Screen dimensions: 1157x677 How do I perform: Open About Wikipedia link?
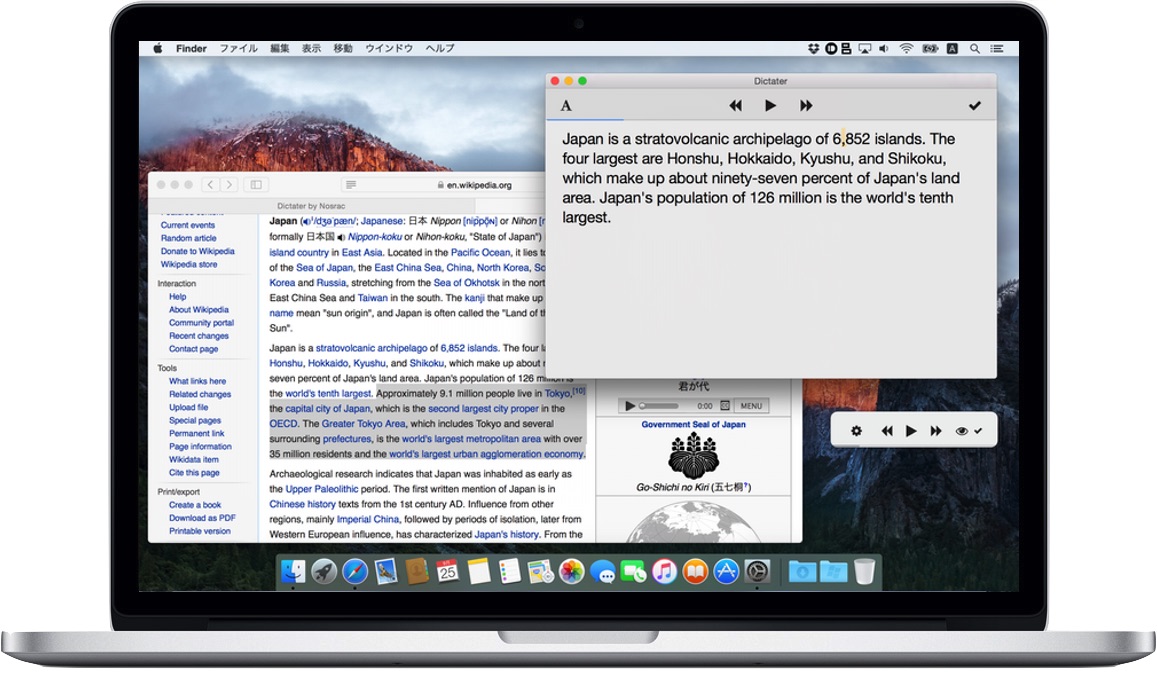[198, 309]
